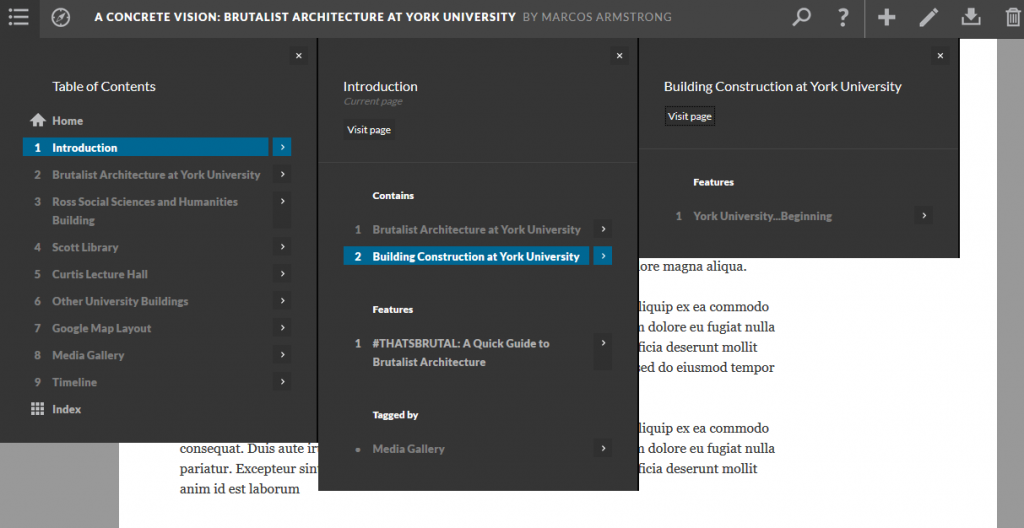Expand arrow beside Brutalist Architecture in Table of Contents
Screen dimensions: 1024x528
pyautogui.click(x=282, y=174)
